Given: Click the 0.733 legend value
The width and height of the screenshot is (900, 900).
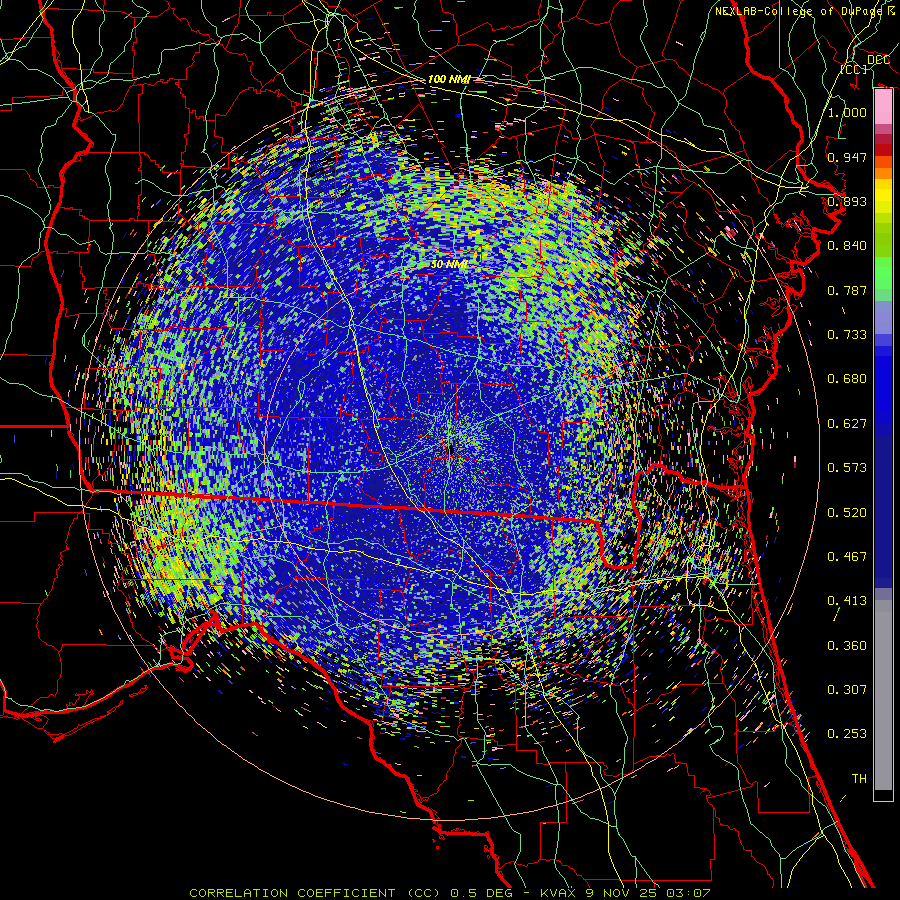Looking at the screenshot, I should [x=847, y=335].
